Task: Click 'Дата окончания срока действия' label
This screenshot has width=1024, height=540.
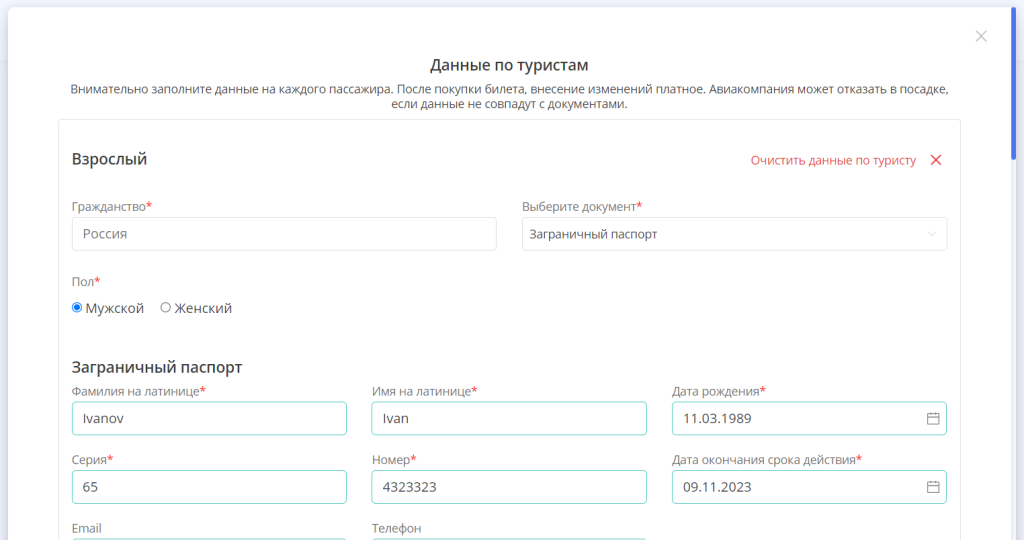Action: coord(763,460)
